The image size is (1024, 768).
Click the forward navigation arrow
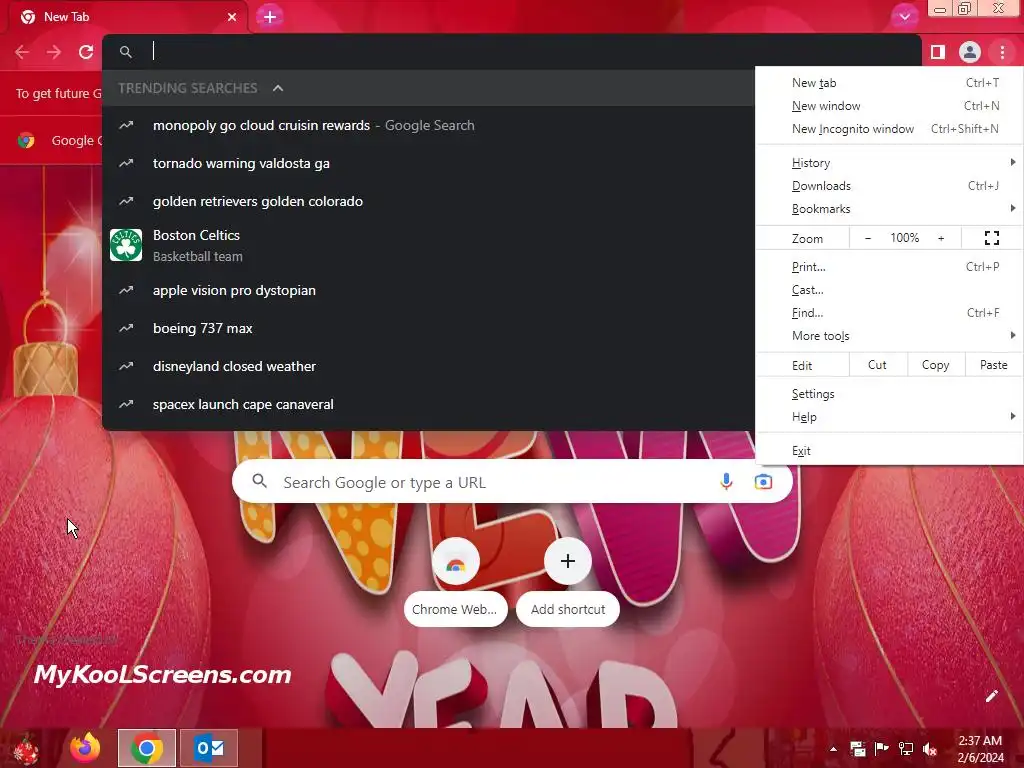point(54,52)
